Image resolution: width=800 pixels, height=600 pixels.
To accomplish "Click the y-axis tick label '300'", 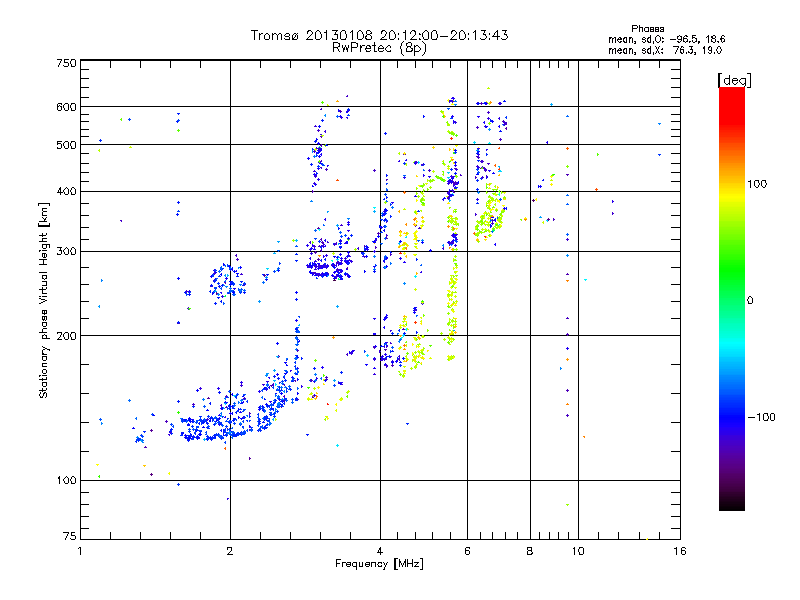I will (x=67, y=252).
